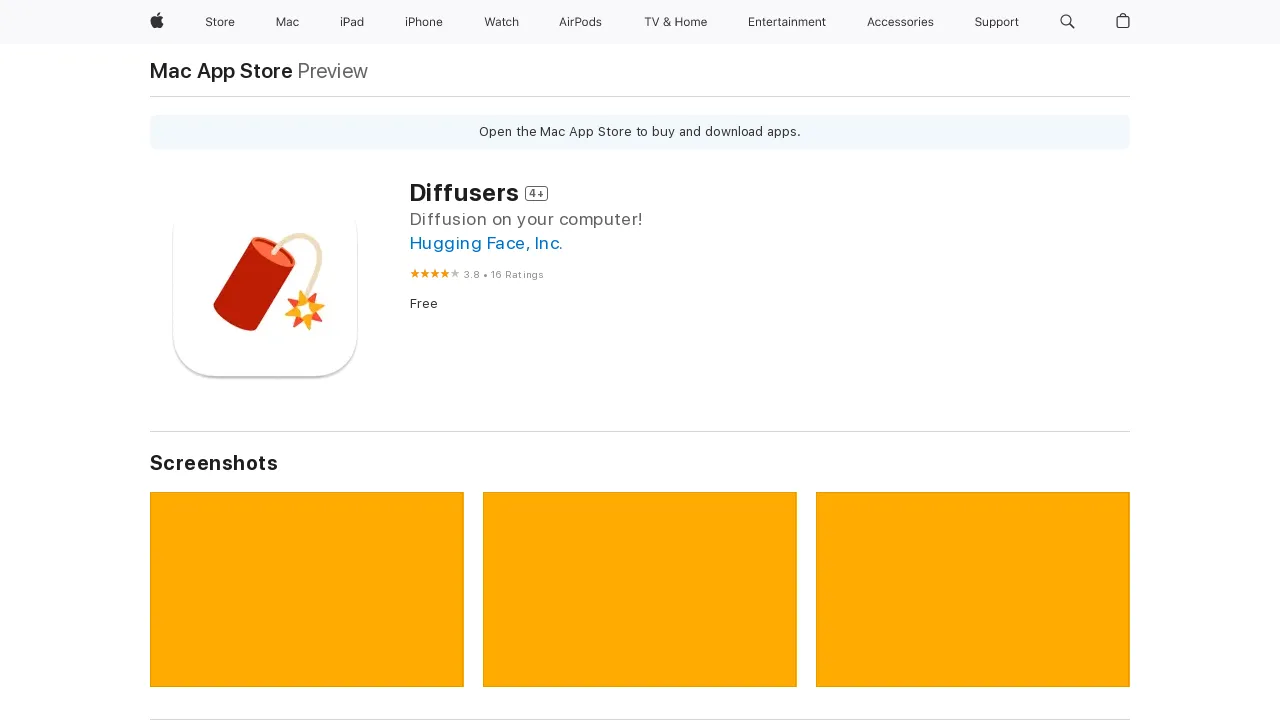Click the Screenshots section heading
The width and height of the screenshot is (1280, 720).
click(214, 463)
